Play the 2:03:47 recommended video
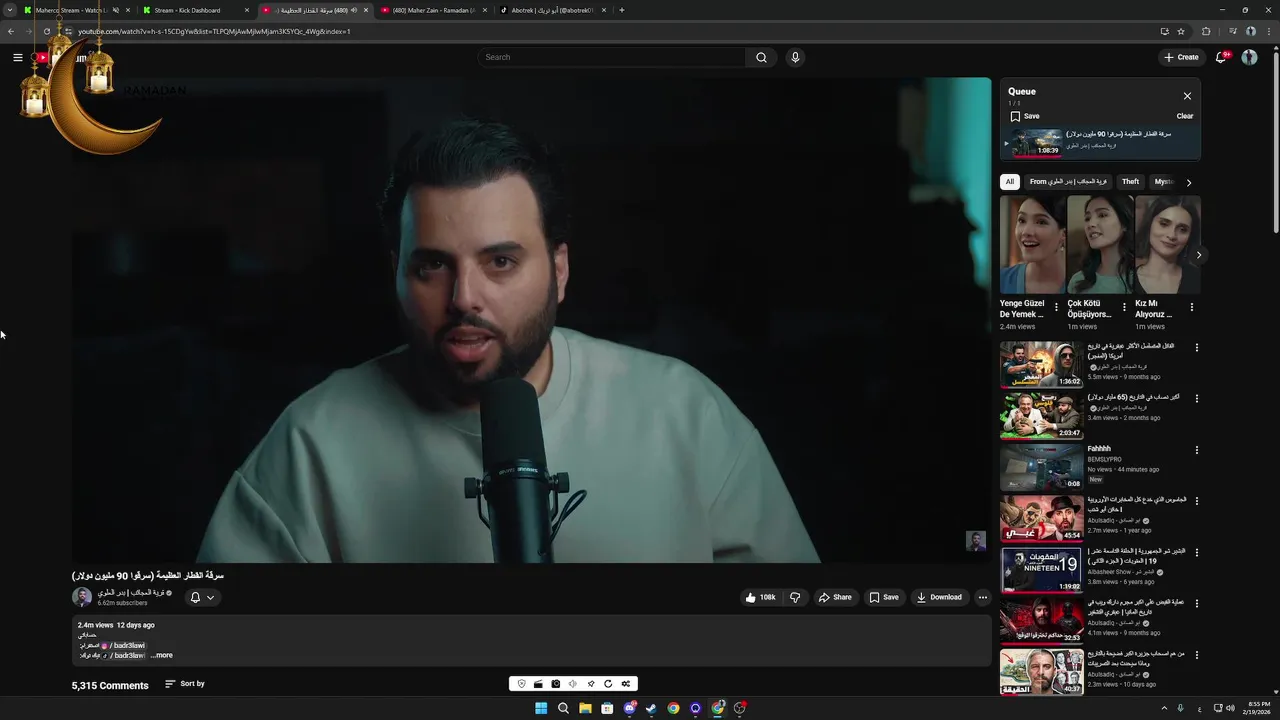The height and width of the screenshot is (720, 1280). coord(1041,416)
